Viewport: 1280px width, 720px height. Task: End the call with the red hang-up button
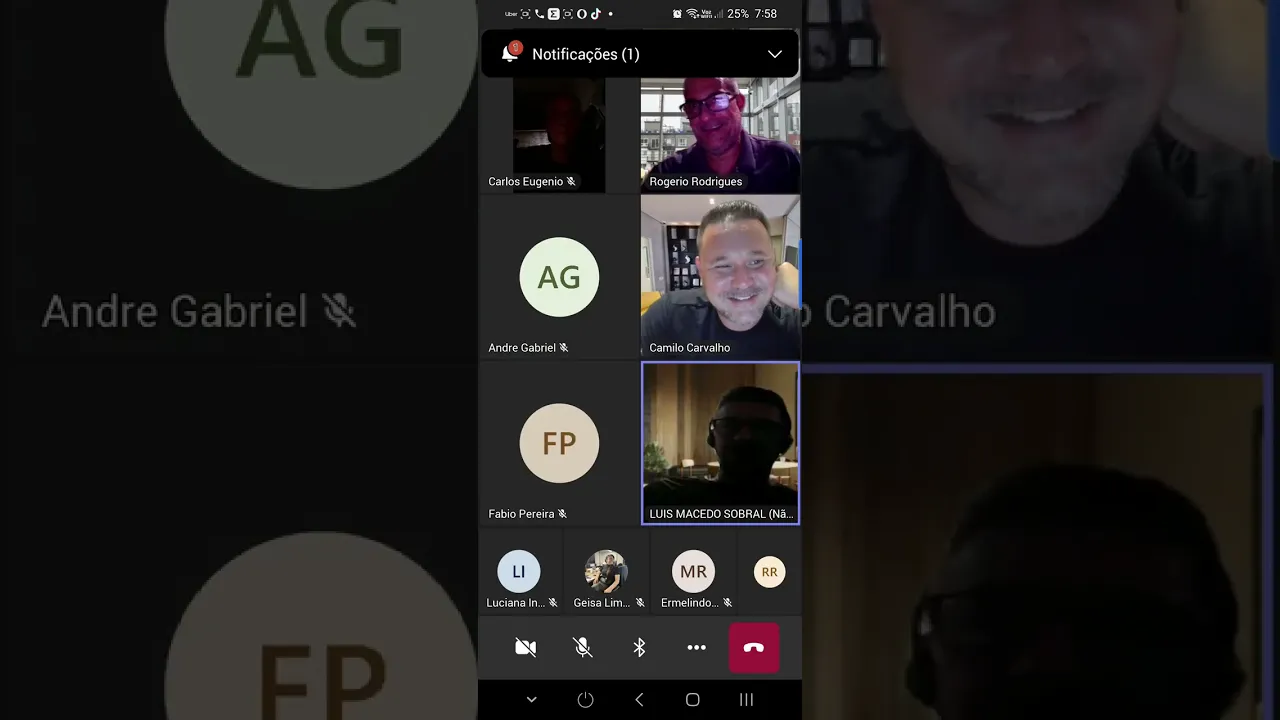coord(754,648)
